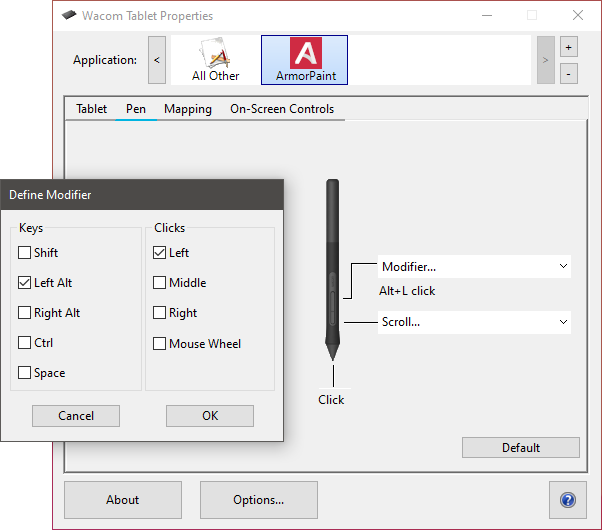The height and width of the screenshot is (530, 602).
Task: Toggle the Ctrl key checkbox
Action: 25,343
